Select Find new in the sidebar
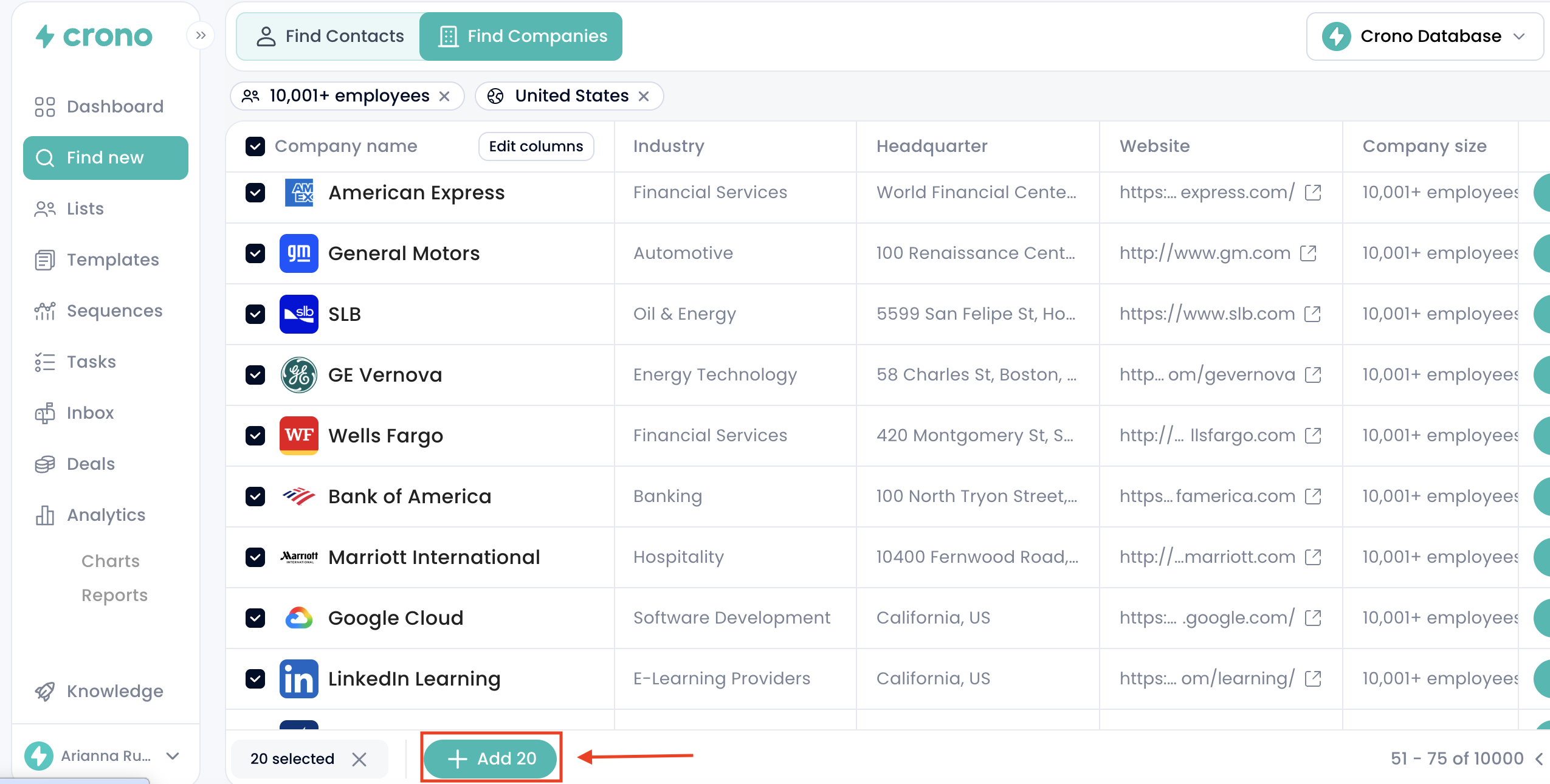1550x784 pixels. tap(106, 158)
